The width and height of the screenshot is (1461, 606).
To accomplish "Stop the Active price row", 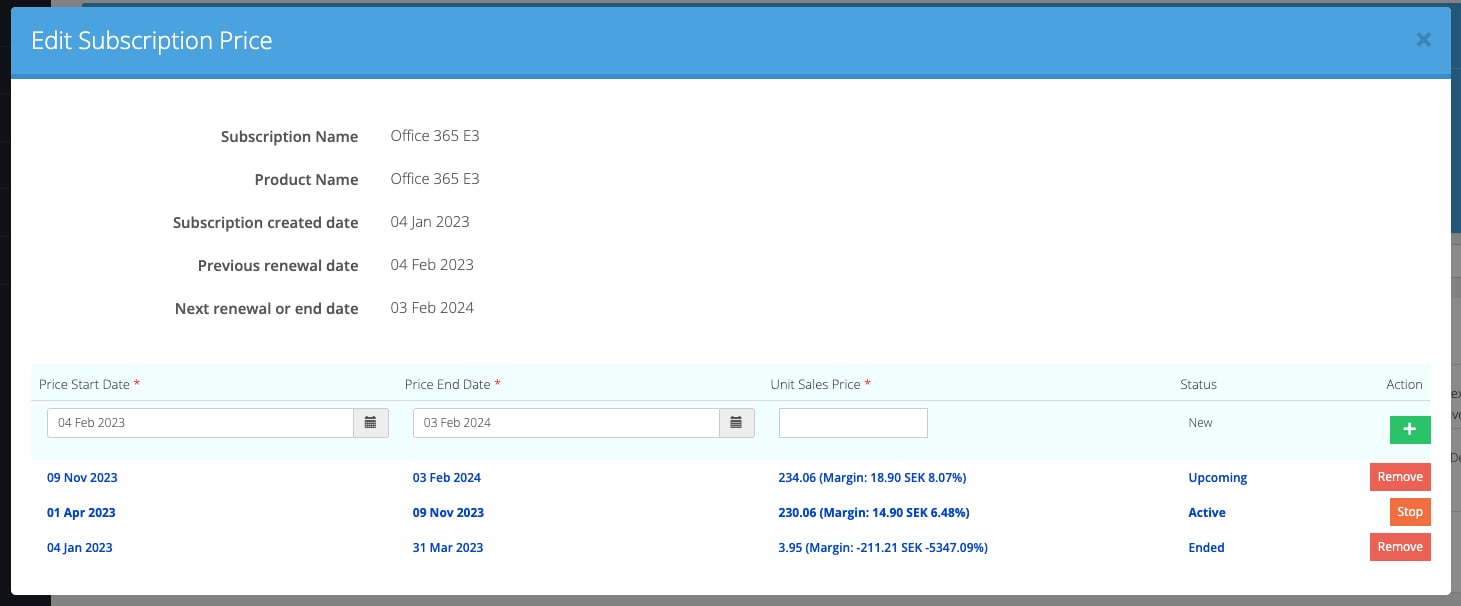I will pyautogui.click(x=1410, y=512).
